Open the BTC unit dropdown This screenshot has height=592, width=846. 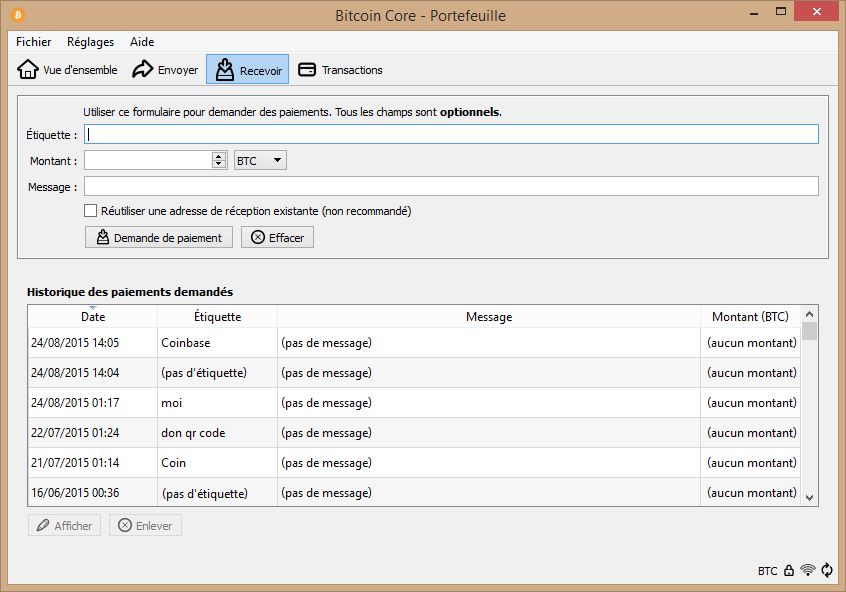pyautogui.click(x=260, y=160)
